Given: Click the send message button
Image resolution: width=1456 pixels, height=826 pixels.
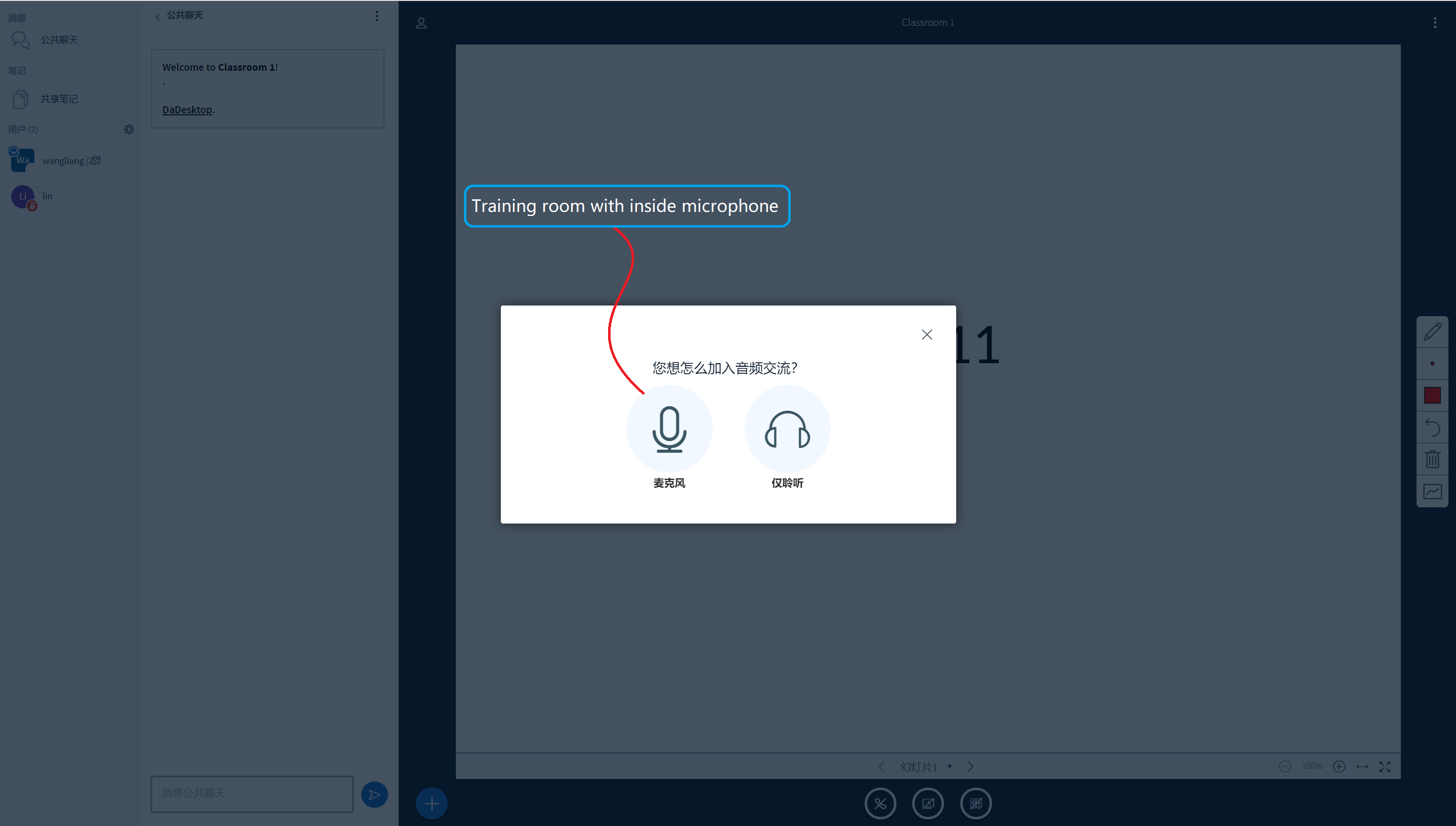Looking at the screenshot, I should (x=374, y=794).
